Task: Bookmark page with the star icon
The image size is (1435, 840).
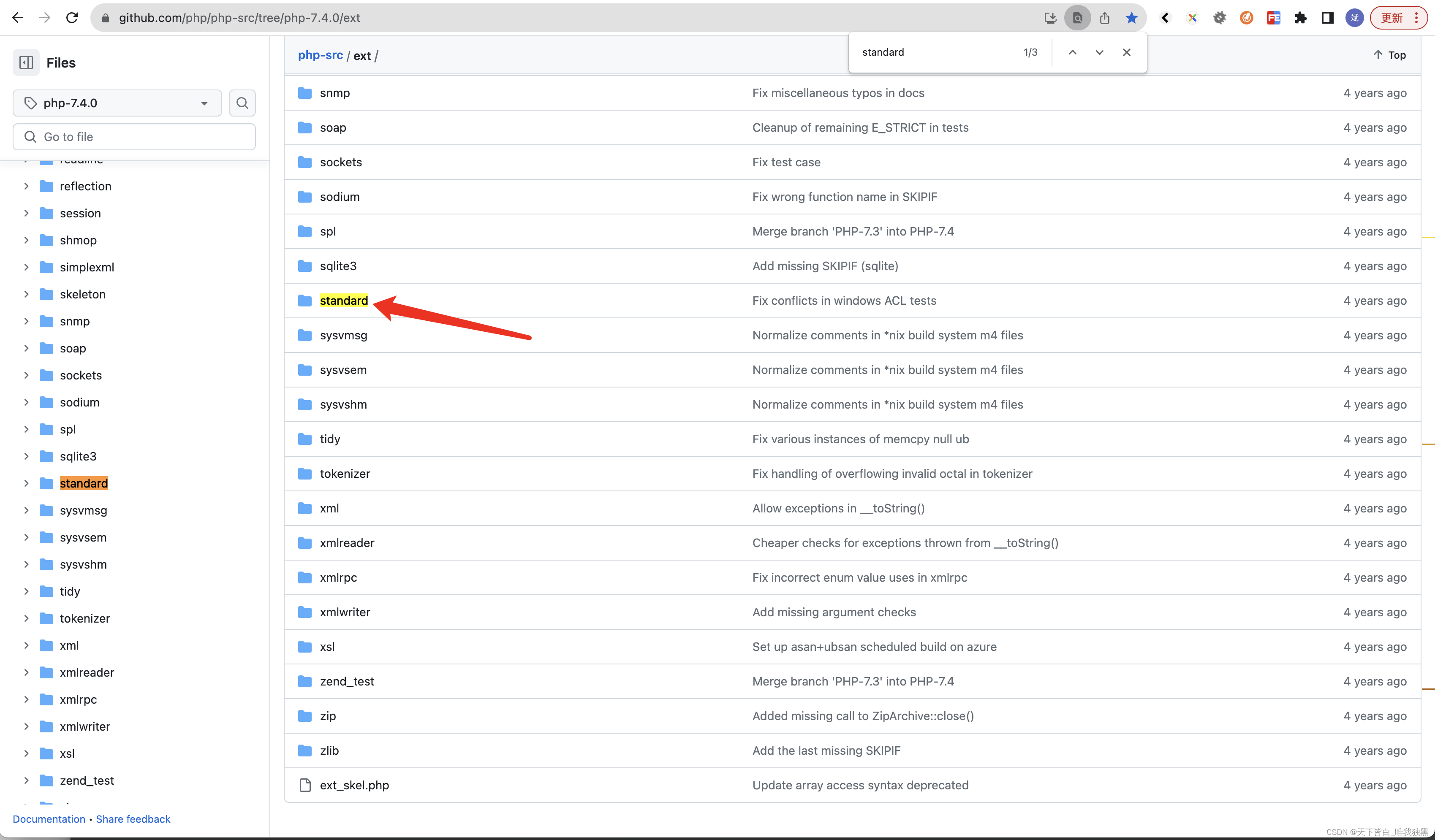Action: pos(1131,18)
